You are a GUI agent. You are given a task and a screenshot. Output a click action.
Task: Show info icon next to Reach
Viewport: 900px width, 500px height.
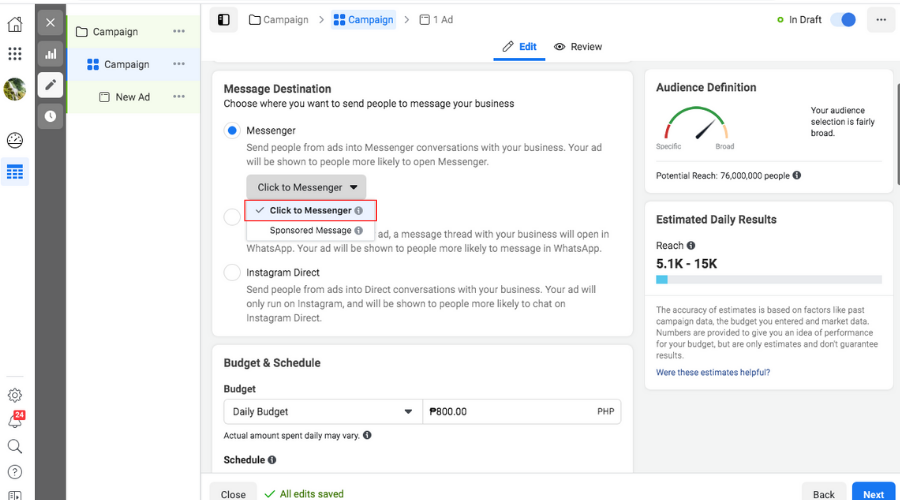[x=691, y=245]
